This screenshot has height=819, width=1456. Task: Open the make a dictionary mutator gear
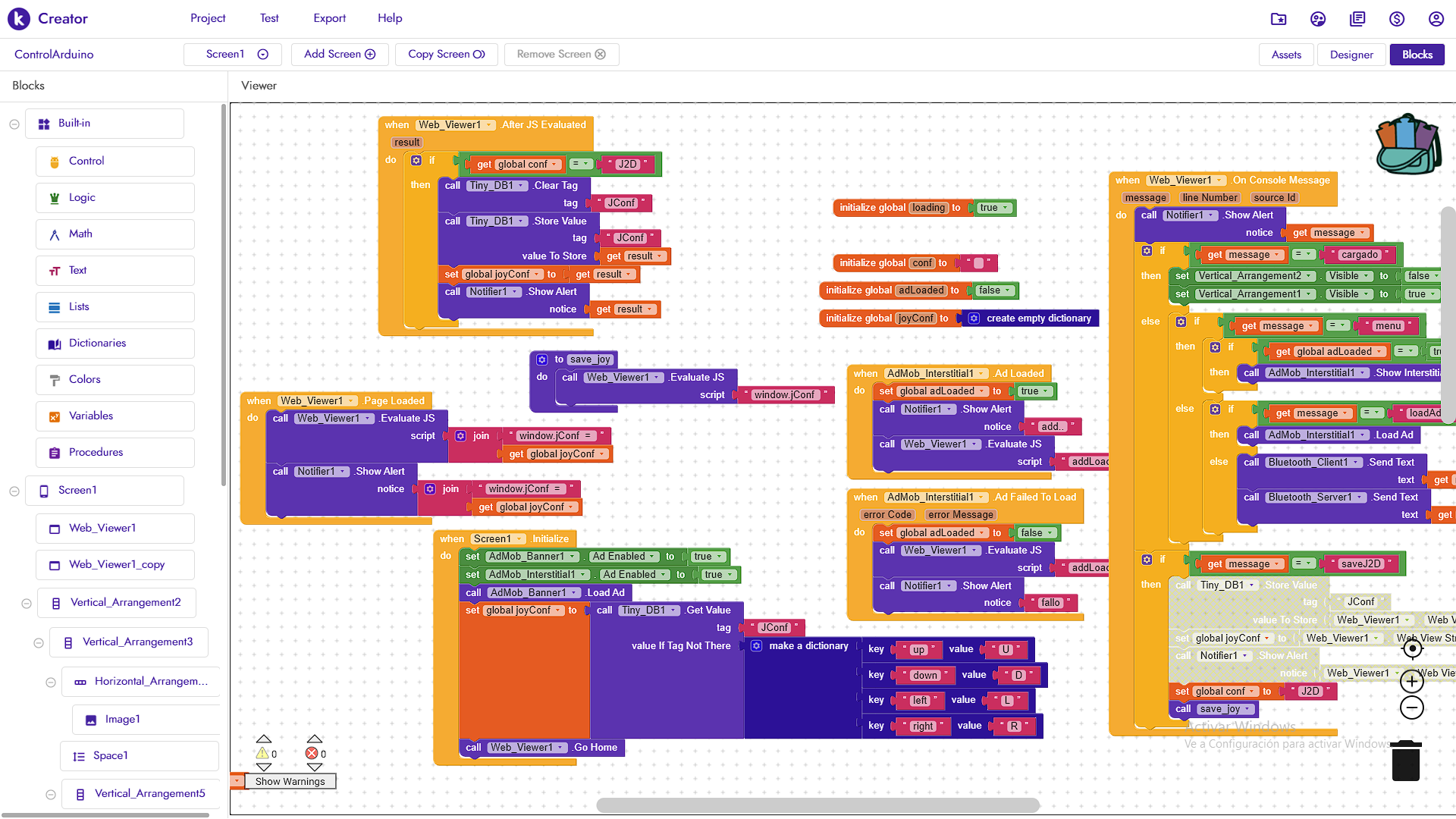pyautogui.click(x=756, y=646)
